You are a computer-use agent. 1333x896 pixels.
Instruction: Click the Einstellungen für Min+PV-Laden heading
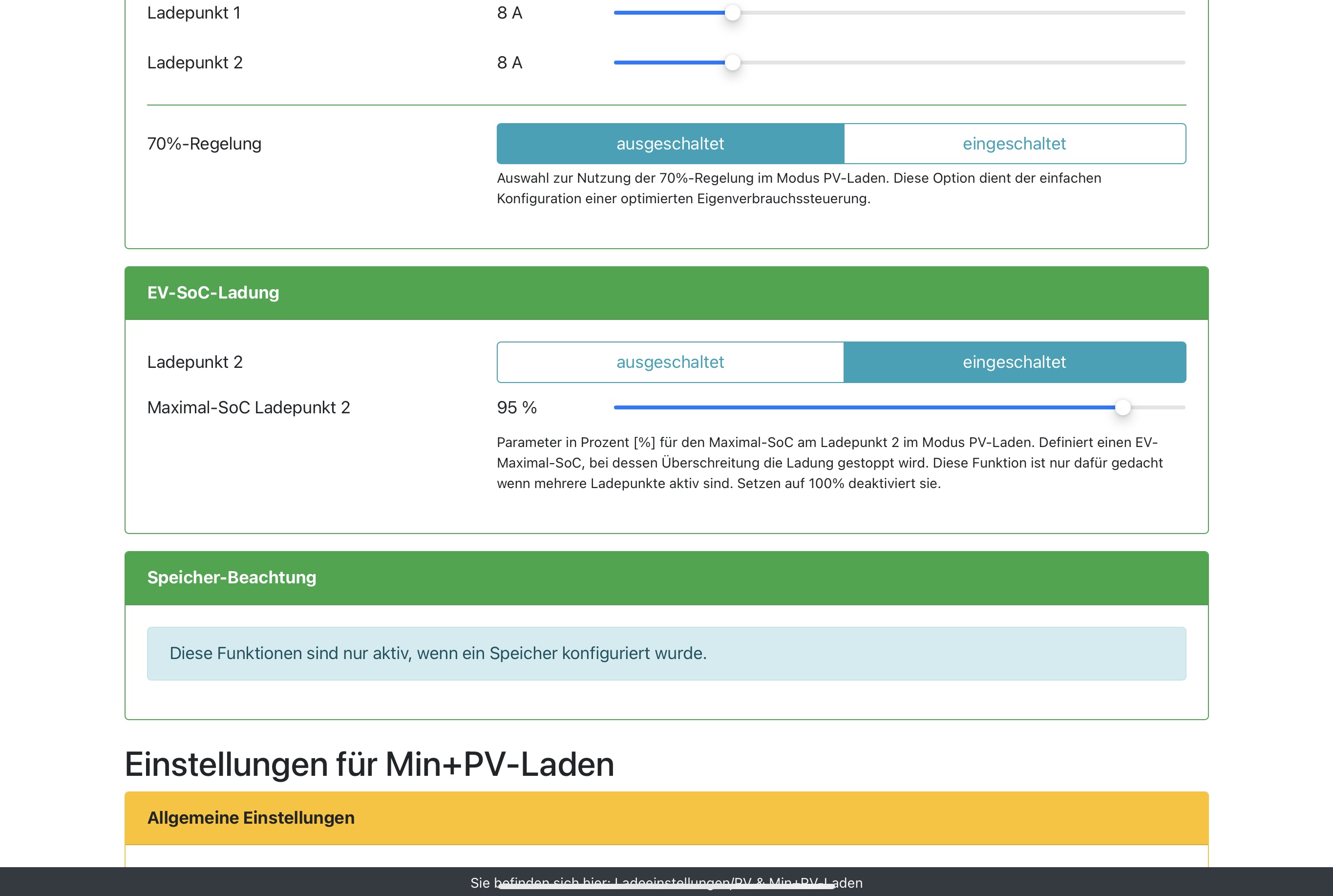click(369, 764)
